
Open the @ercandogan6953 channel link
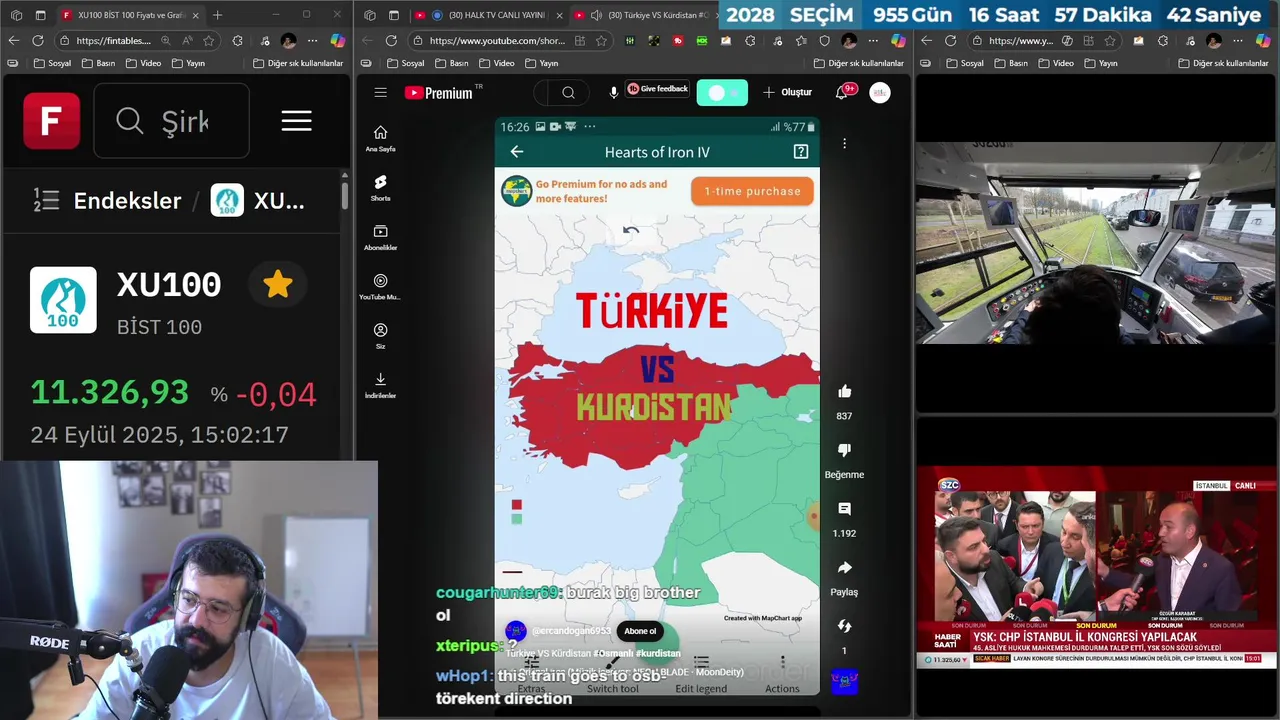[571, 631]
